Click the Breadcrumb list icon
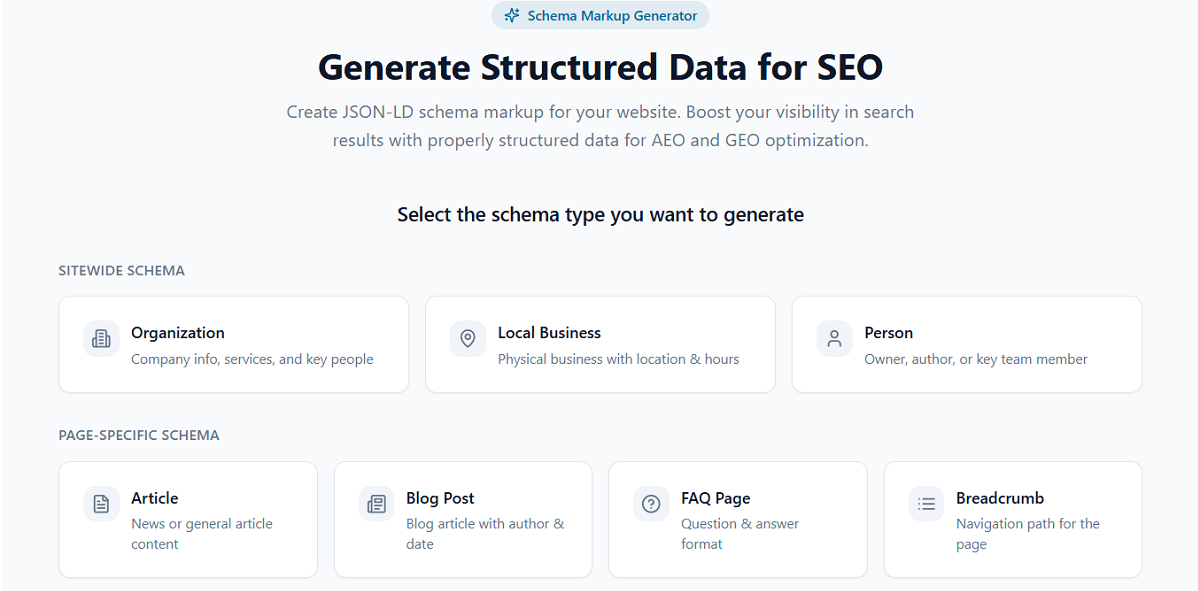1198x591 pixels. point(926,504)
